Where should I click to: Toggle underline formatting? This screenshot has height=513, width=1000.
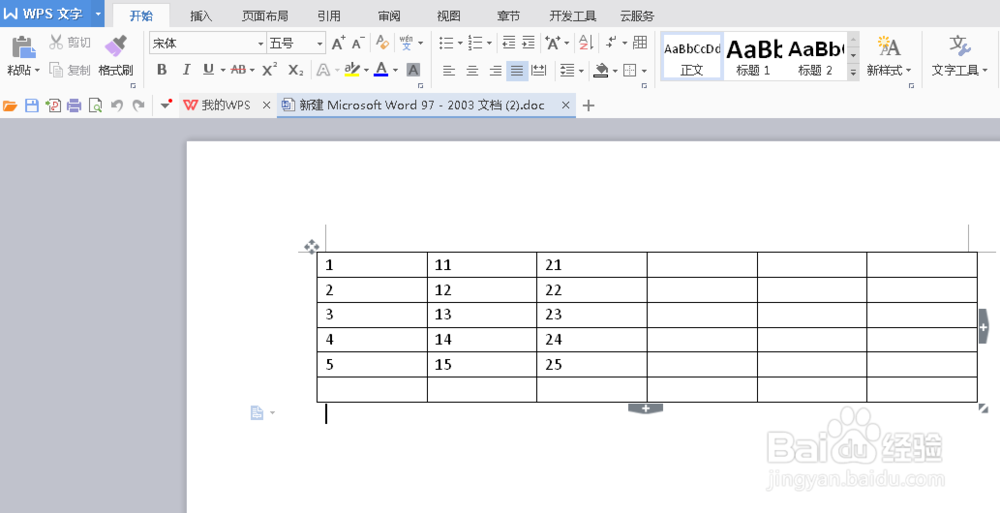(x=208, y=70)
